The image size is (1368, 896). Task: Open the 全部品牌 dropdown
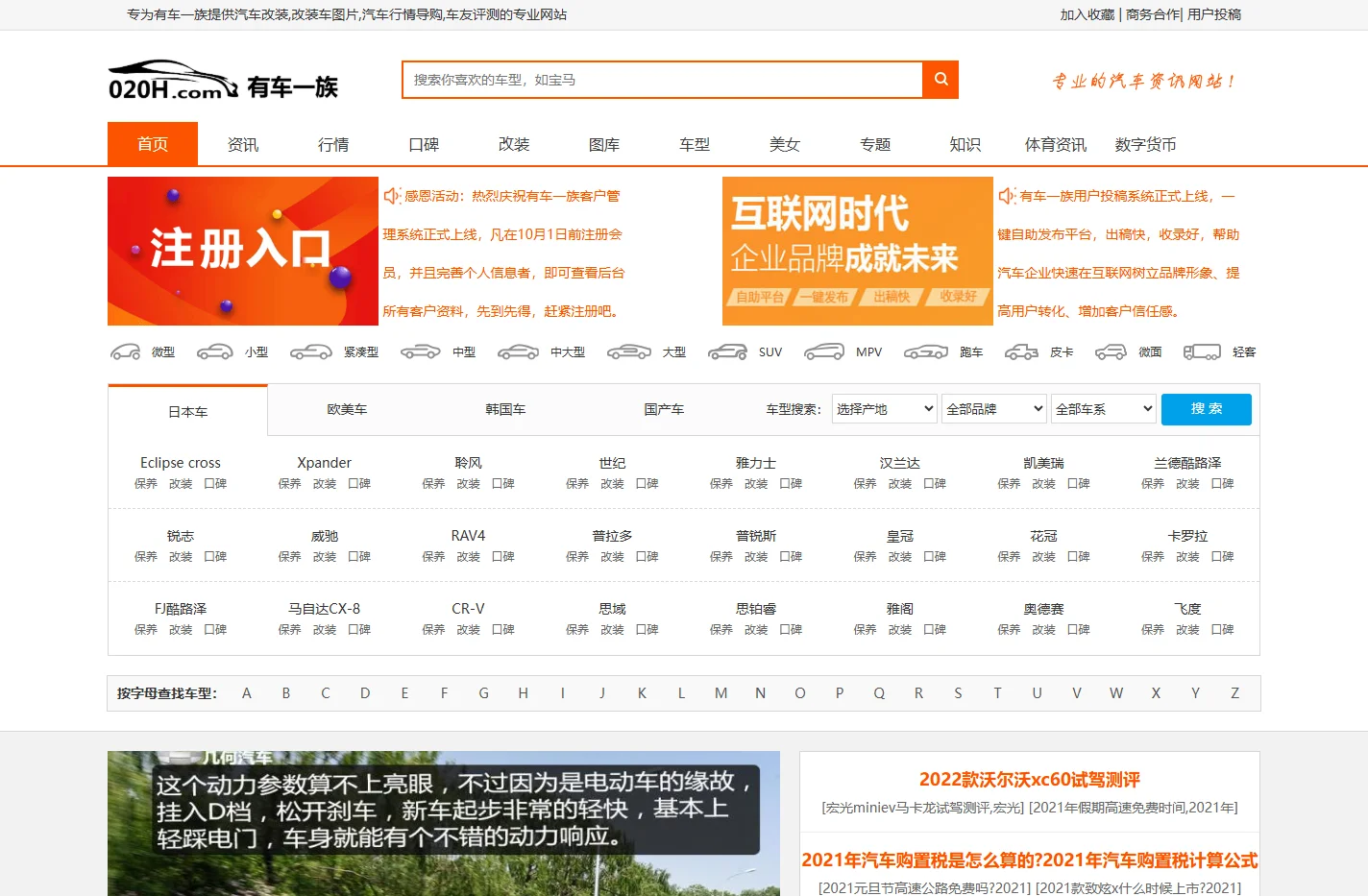(x=993, y=409)
